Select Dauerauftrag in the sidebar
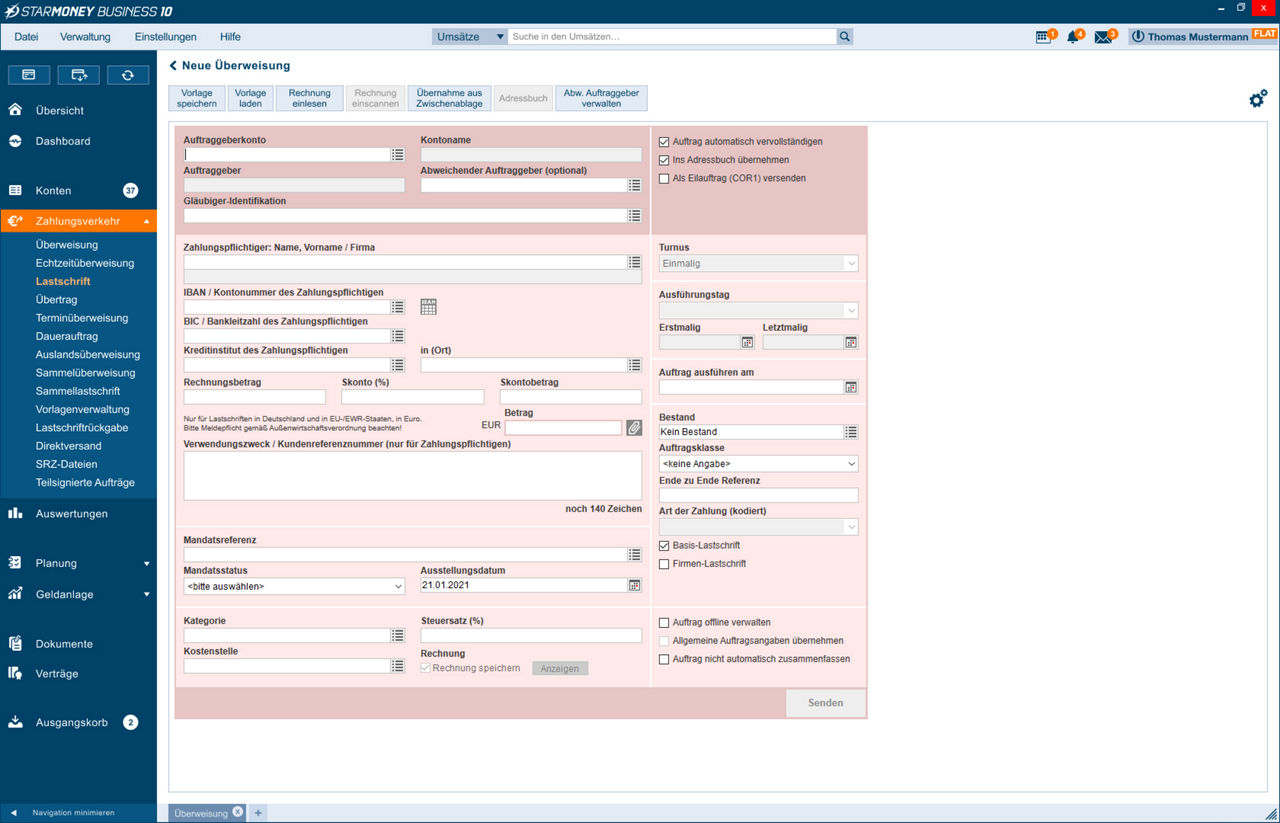 [67, 336]
